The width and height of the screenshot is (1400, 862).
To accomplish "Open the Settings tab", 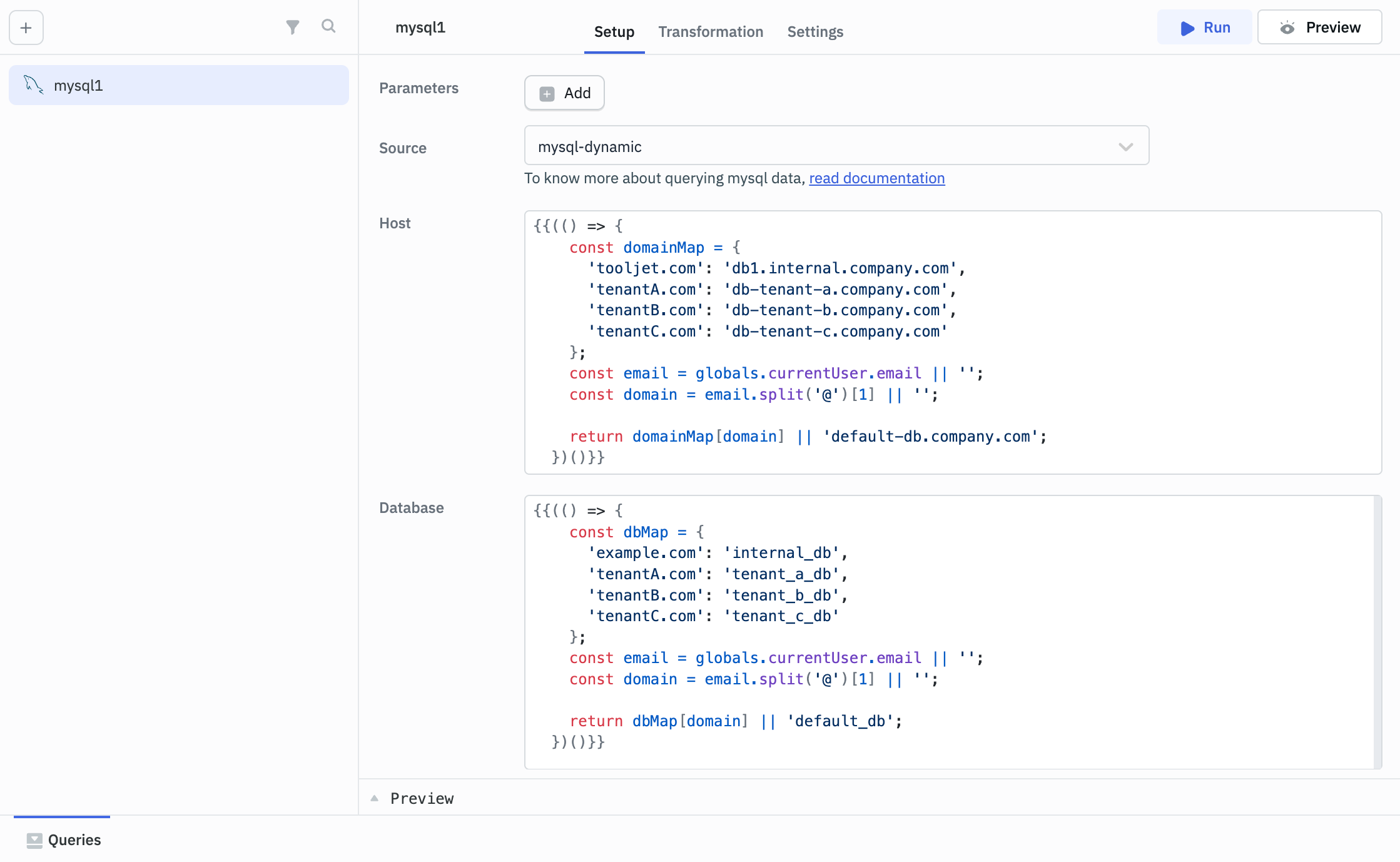I will tap(814, 31).
